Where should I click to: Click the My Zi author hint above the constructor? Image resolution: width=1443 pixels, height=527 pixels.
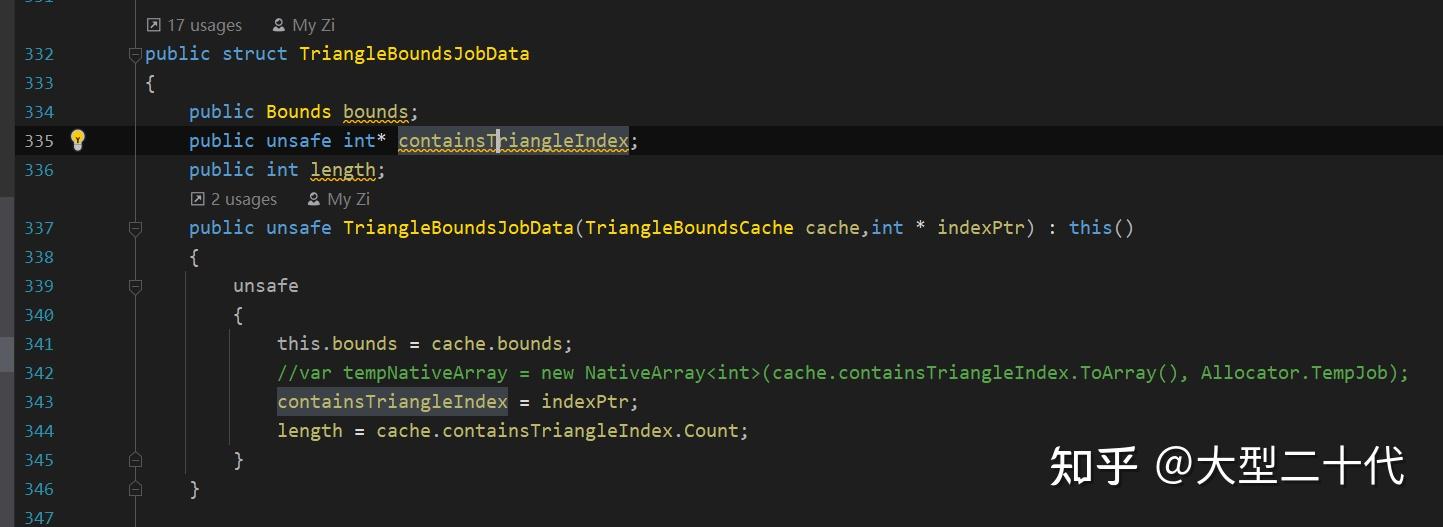coord(339,199)
